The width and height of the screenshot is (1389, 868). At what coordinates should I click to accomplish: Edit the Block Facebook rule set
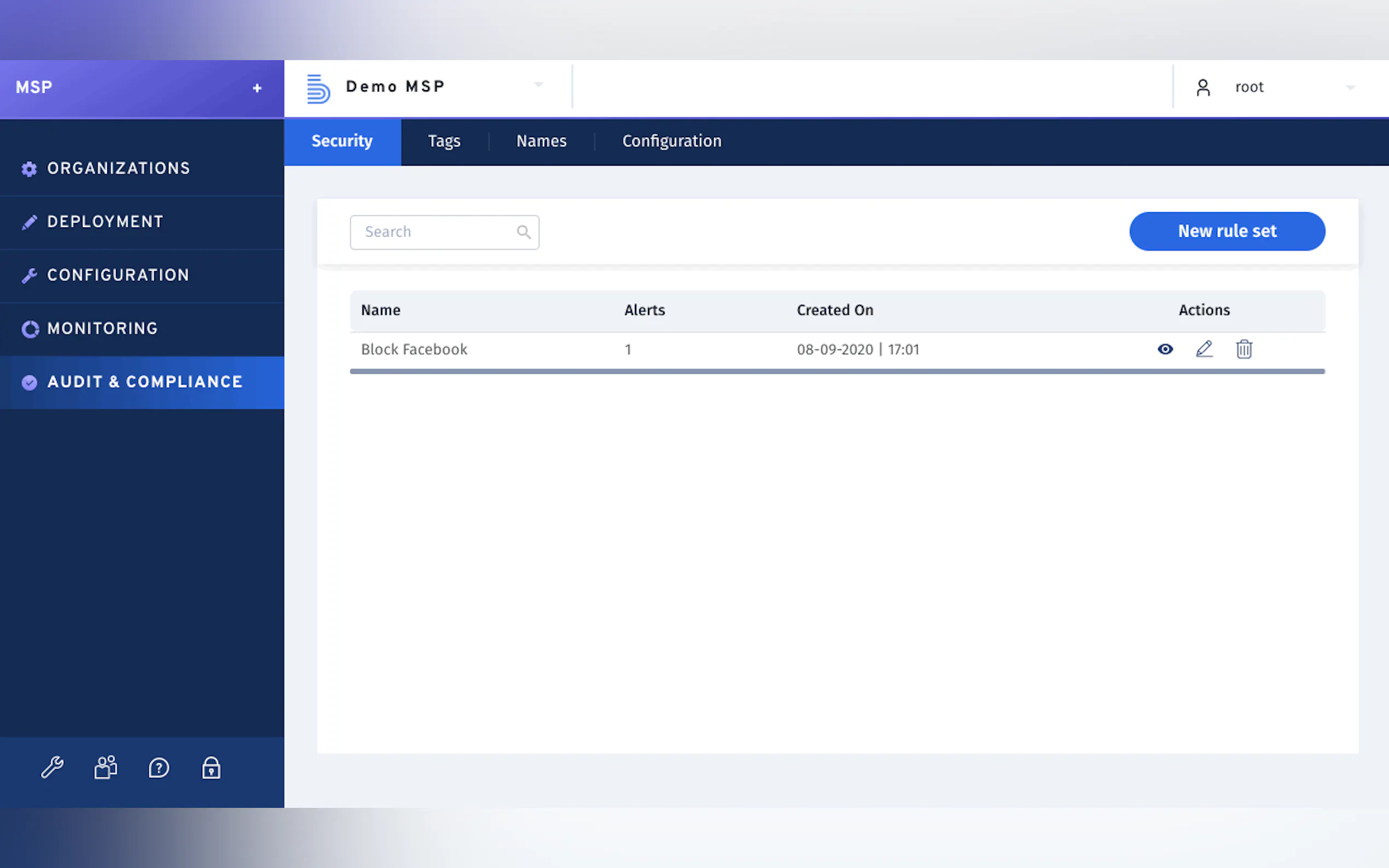(1204, 349)
